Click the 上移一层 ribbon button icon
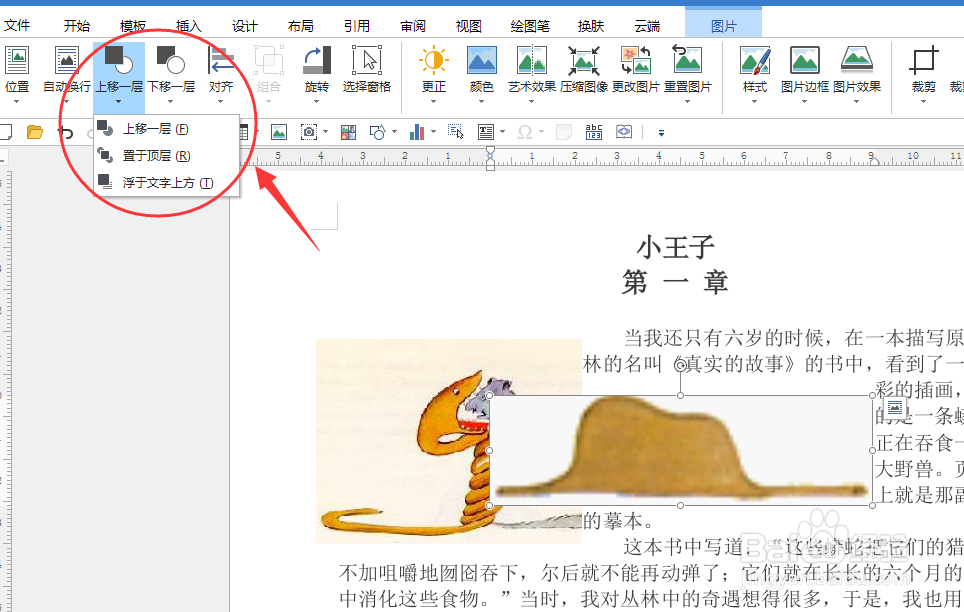Viewport: 964px width, 612px height. 118,60
